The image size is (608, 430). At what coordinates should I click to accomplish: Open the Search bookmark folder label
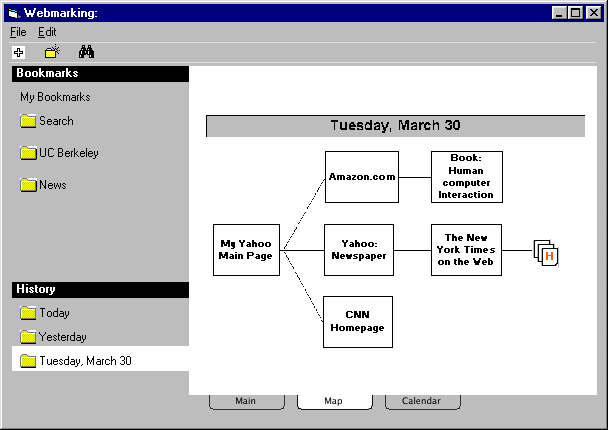56,121
